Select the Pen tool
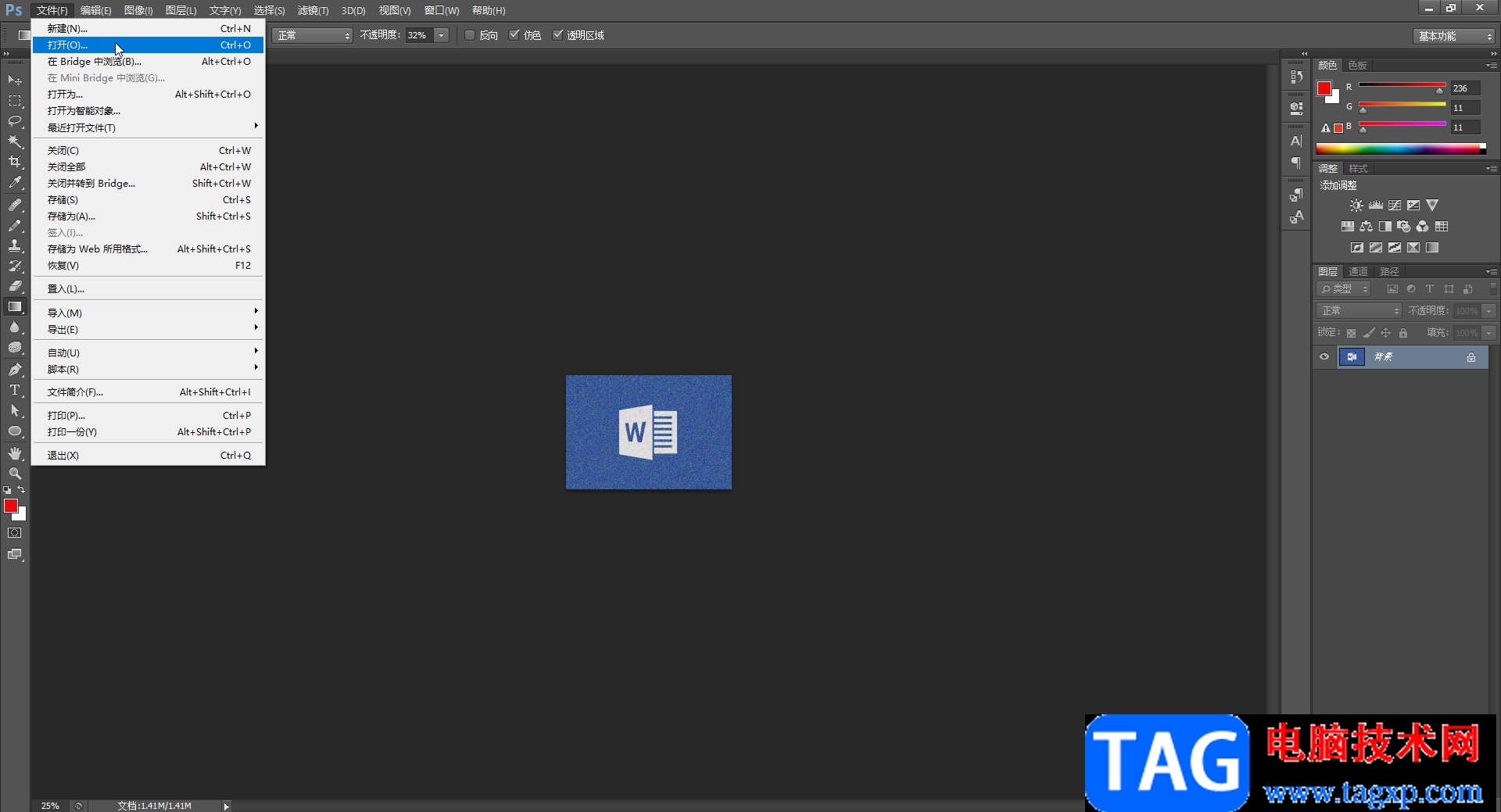Image resolution: width=1501 pixels, height=812 pixels. coord(15,369)
